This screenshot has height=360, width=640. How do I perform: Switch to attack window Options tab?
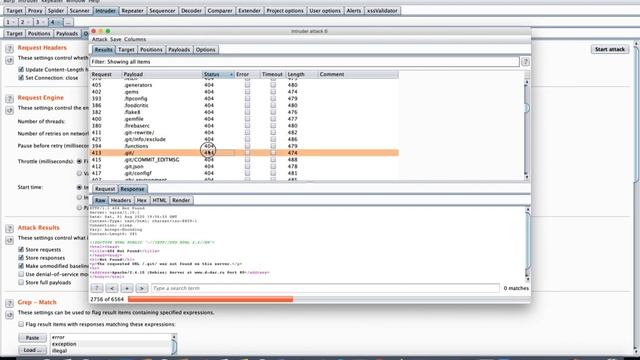205,50
